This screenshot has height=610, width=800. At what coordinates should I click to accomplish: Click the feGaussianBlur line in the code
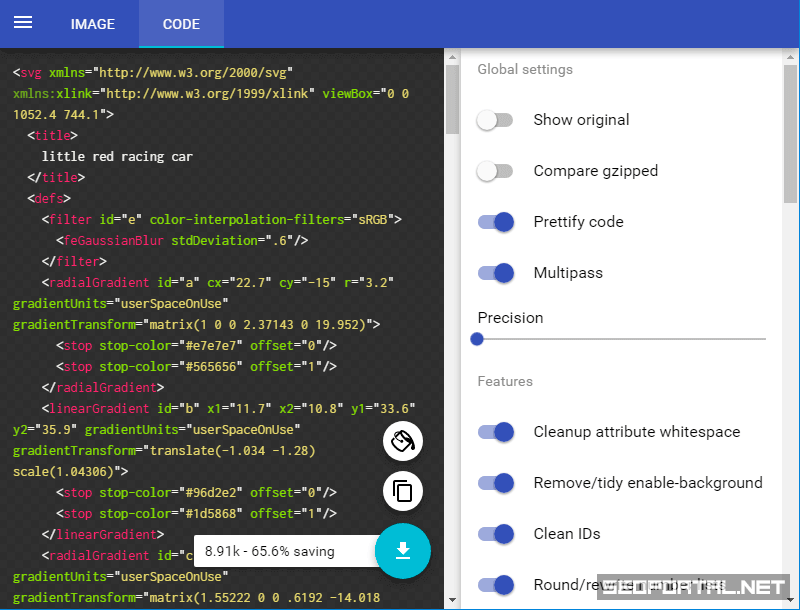click(181, 240)
